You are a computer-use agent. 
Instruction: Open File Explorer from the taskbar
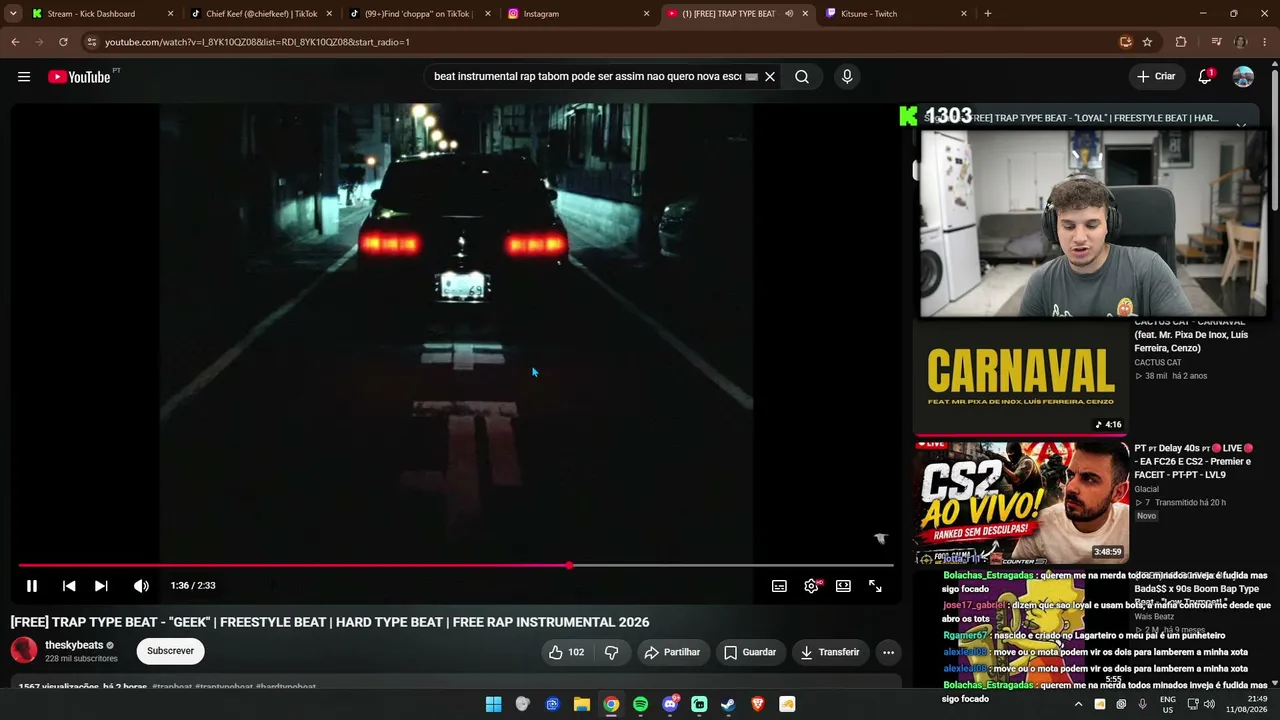(581, 704)
